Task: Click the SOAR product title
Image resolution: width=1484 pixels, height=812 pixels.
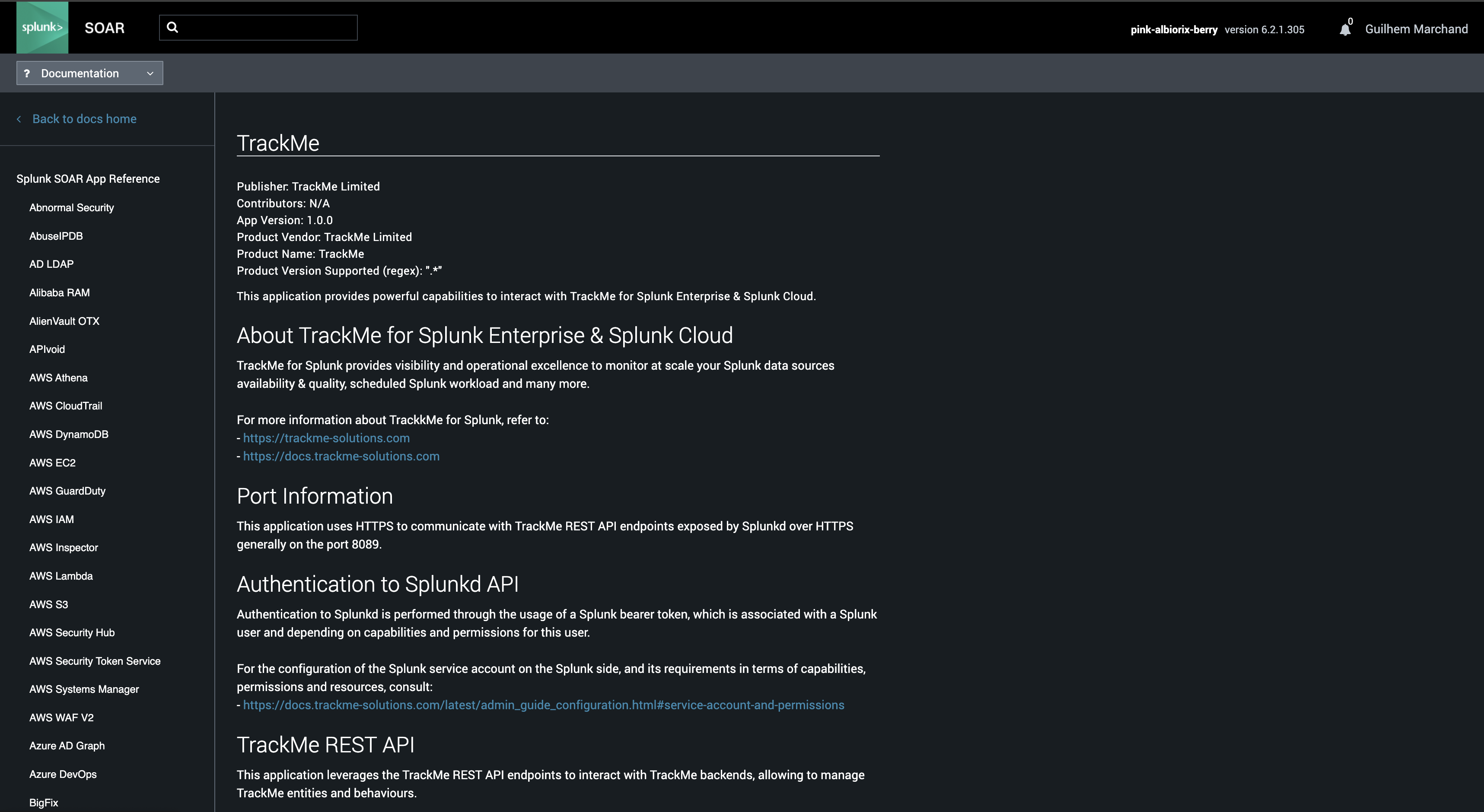Action: (x=104, y=28)
